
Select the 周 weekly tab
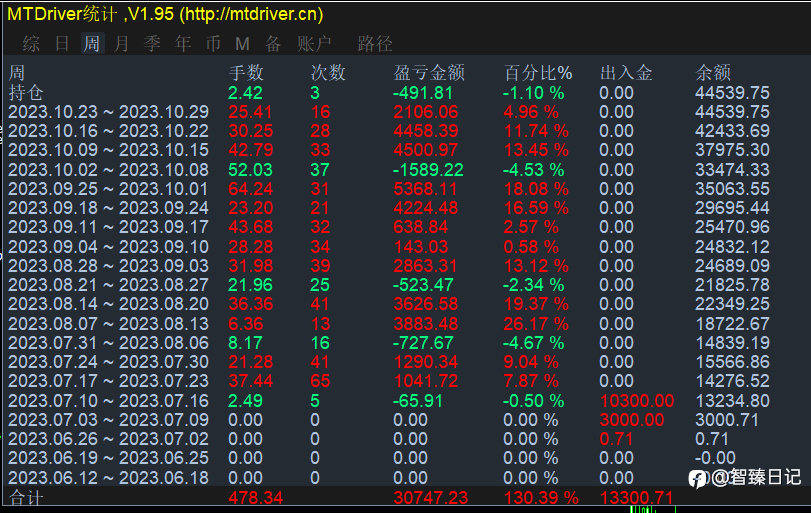(92, 44)
